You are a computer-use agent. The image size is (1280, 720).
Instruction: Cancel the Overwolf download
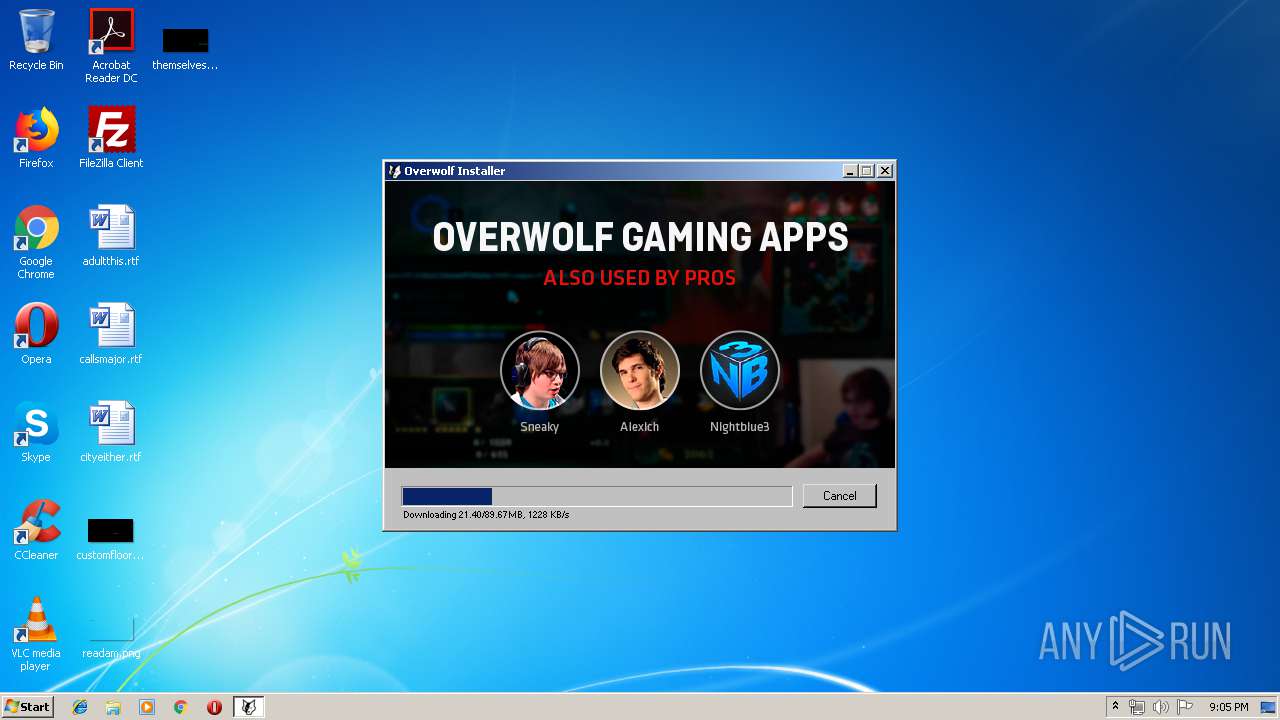(839, 496)
